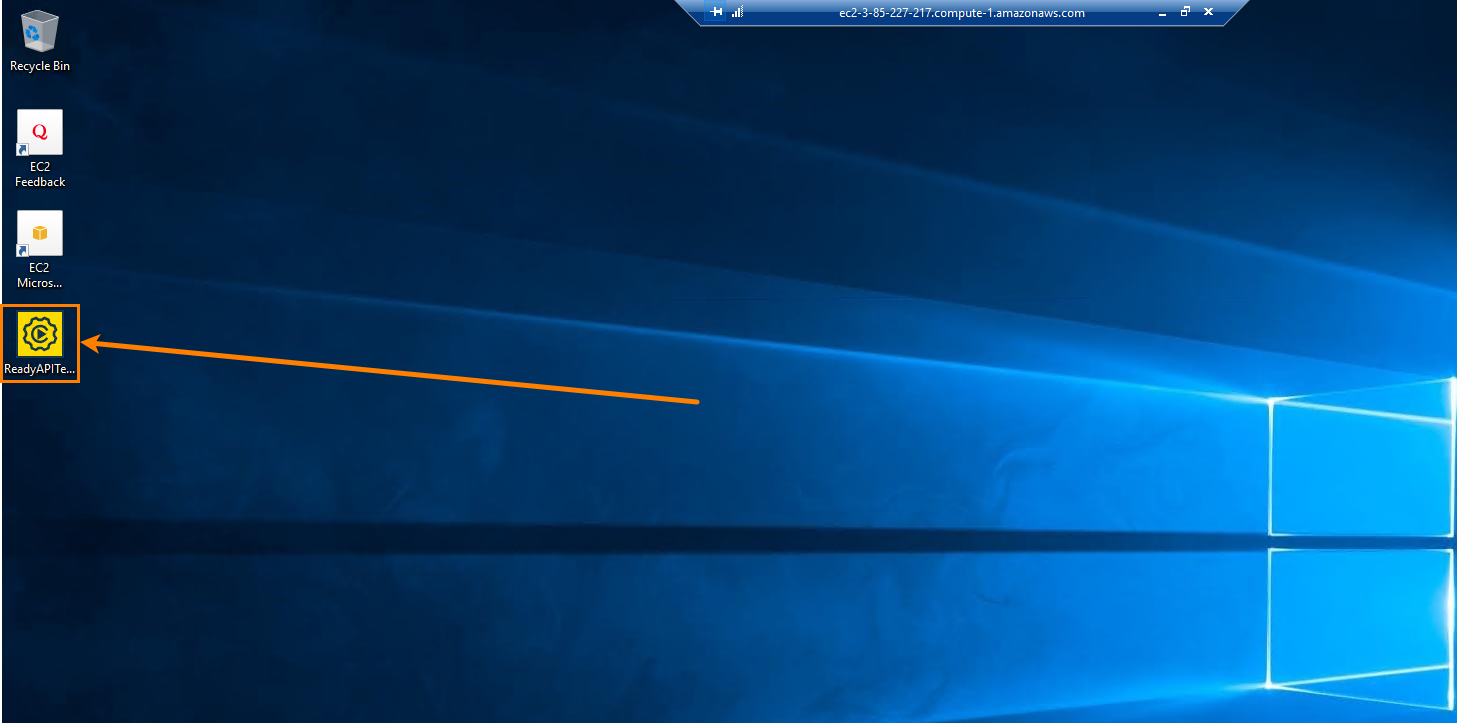The width and height of the screenshot is (1457, 723).
Task: Toggle the pin on the remote connection bar
Action: [x=716, y=12]
